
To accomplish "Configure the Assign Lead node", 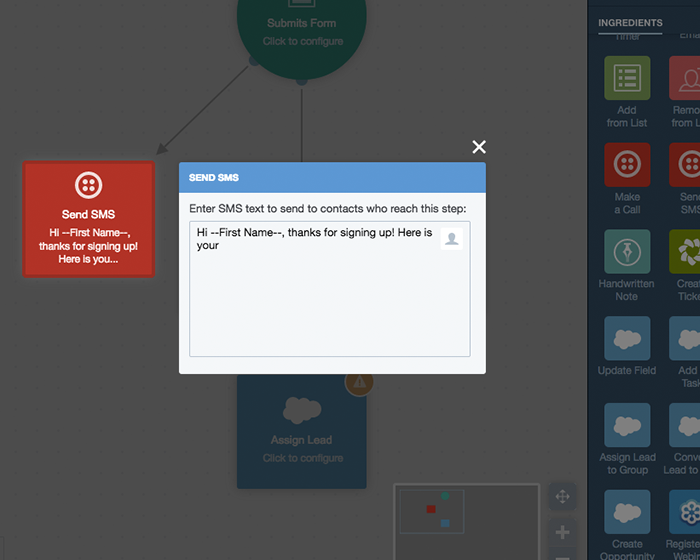I will (x=302, y=431).
